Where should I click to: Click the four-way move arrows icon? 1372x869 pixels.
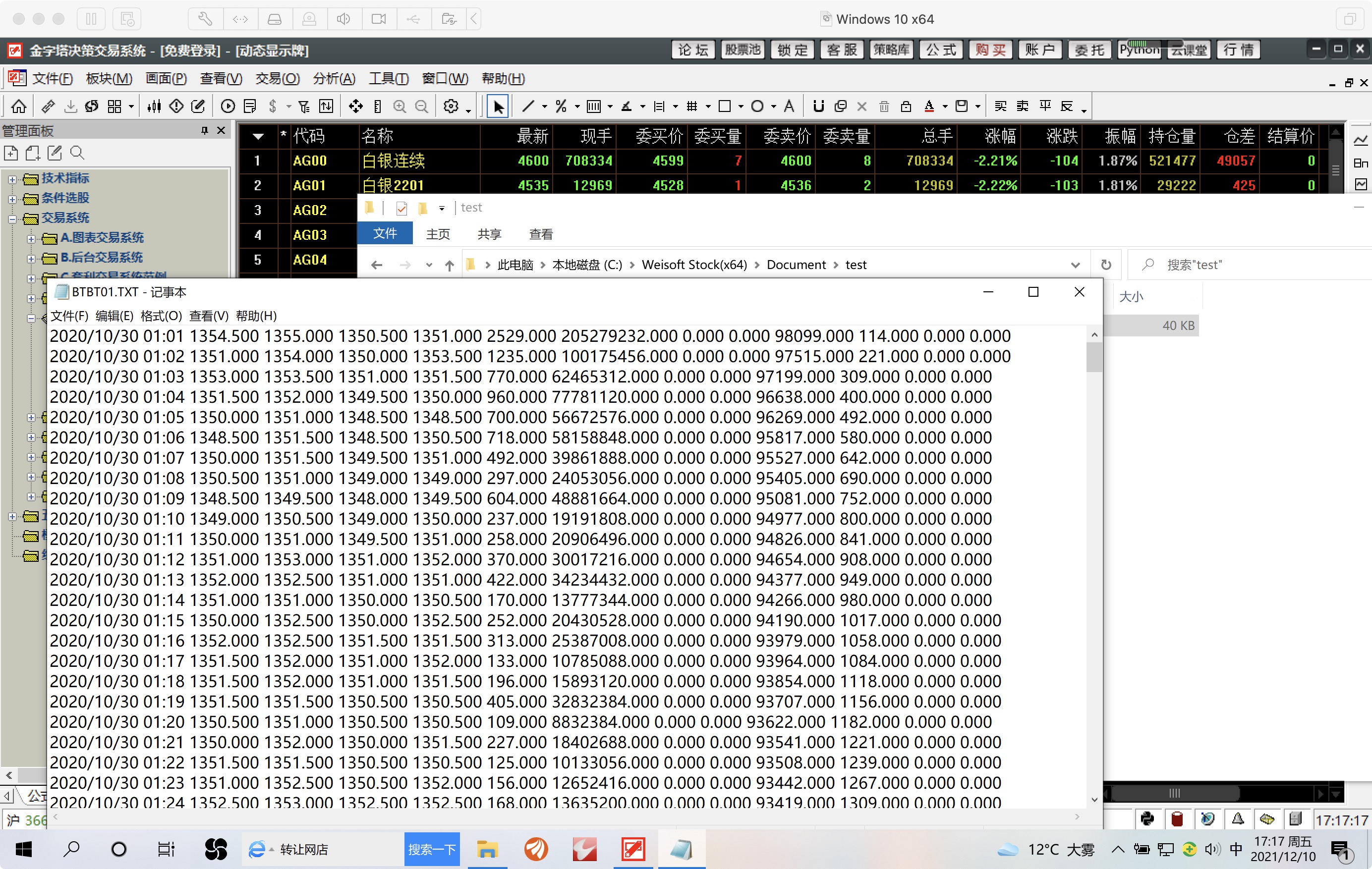355,106
